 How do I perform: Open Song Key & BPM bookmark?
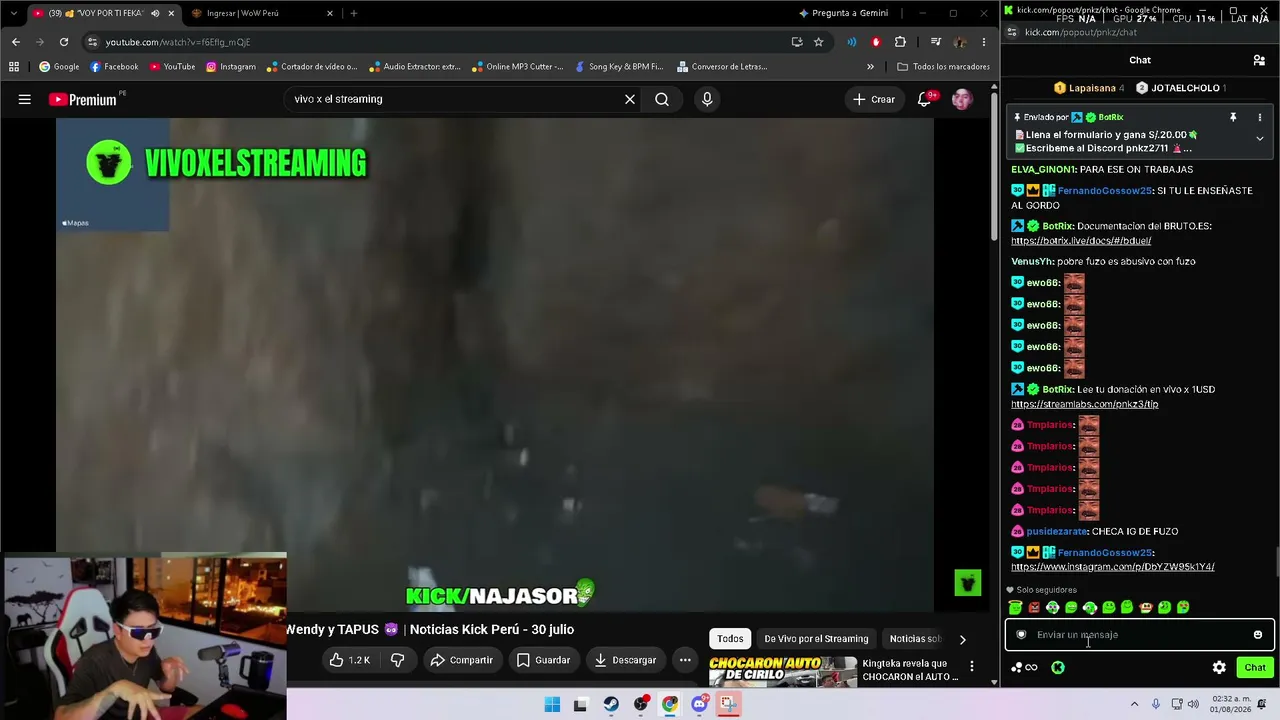click(619, 67)
